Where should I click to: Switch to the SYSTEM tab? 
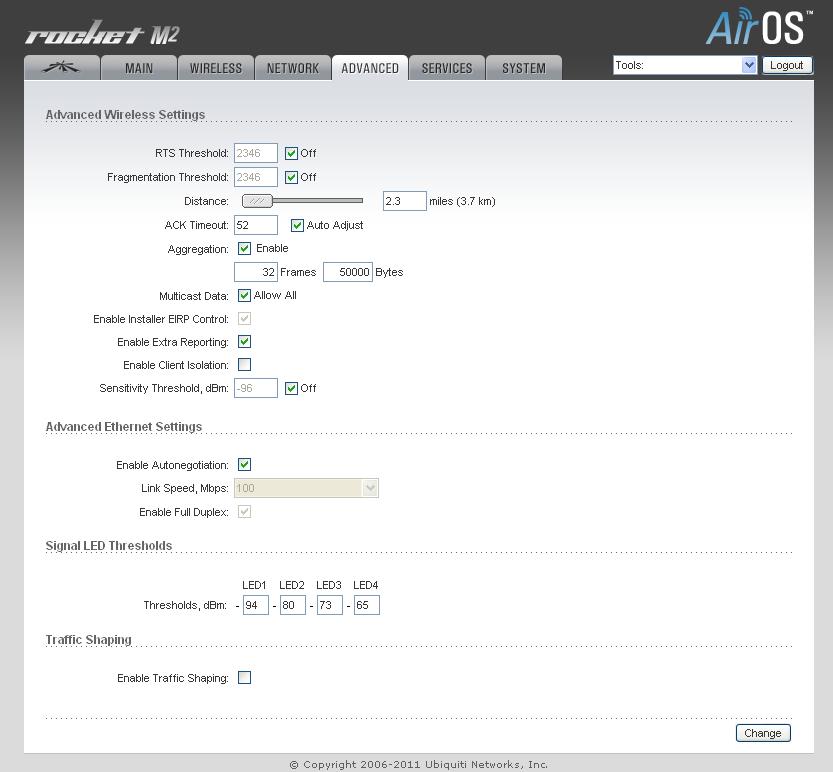(524, 68)
